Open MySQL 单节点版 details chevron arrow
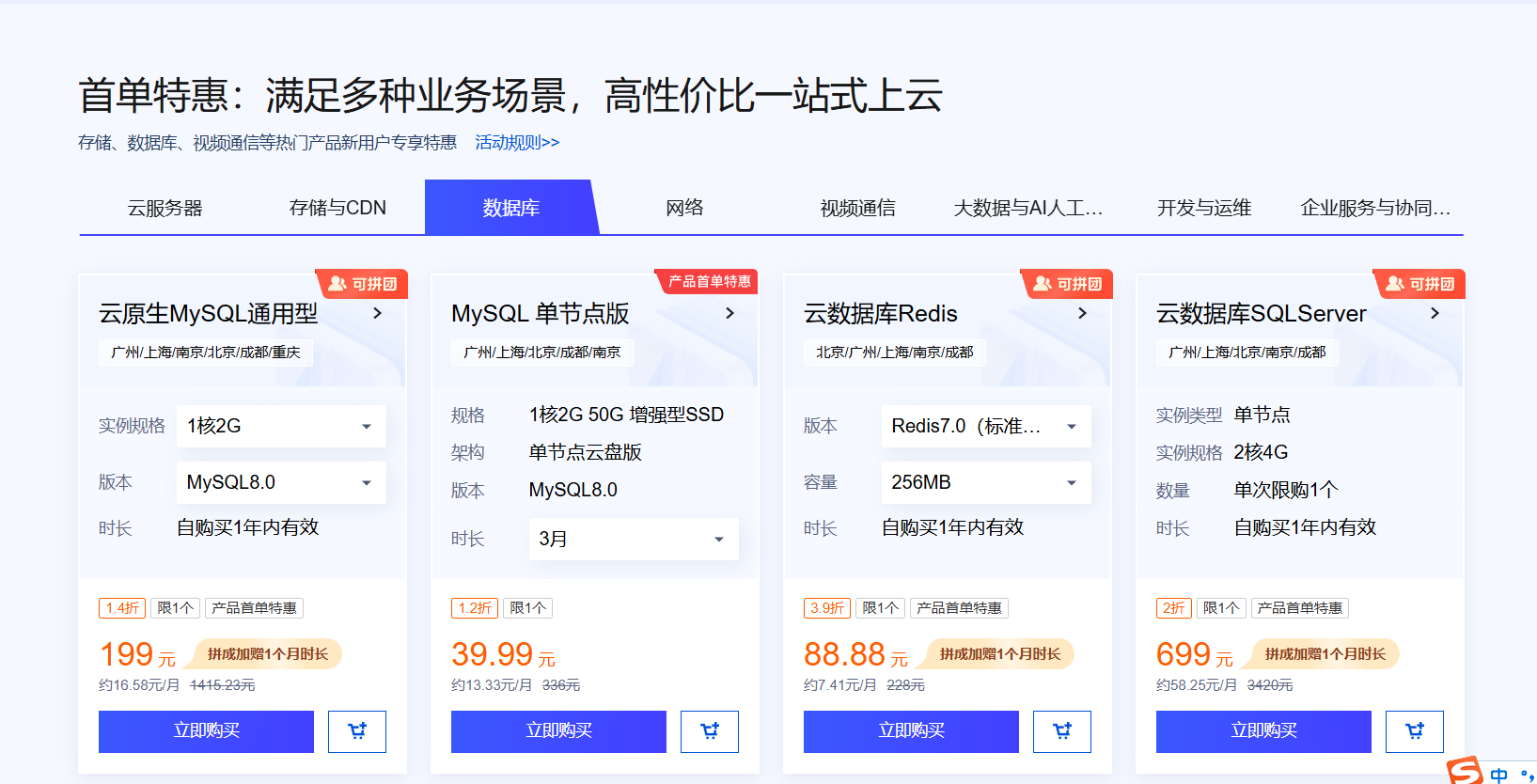This screenshot has height=784, width=1537. (x=729, y=313)
